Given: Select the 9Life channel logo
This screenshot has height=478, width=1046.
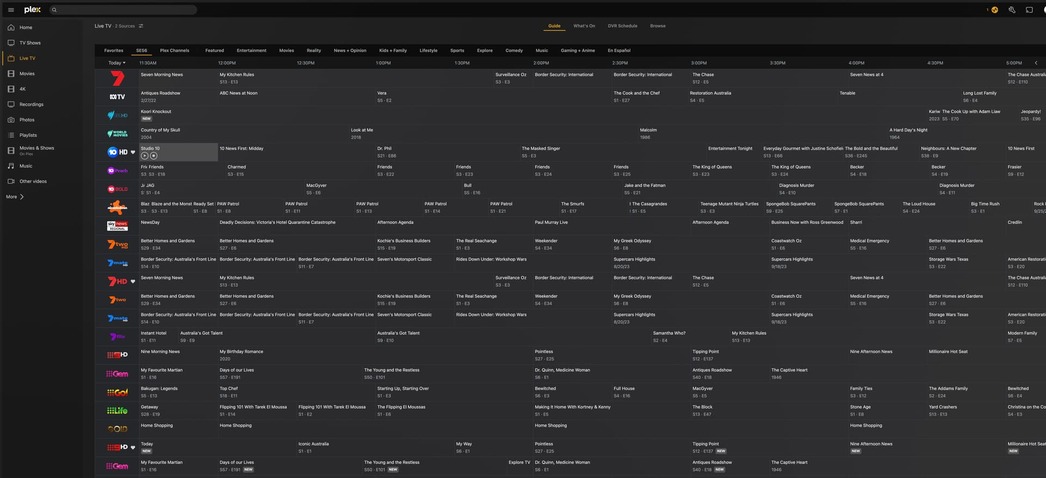Looking at the screenshot, I should [117, 410].
